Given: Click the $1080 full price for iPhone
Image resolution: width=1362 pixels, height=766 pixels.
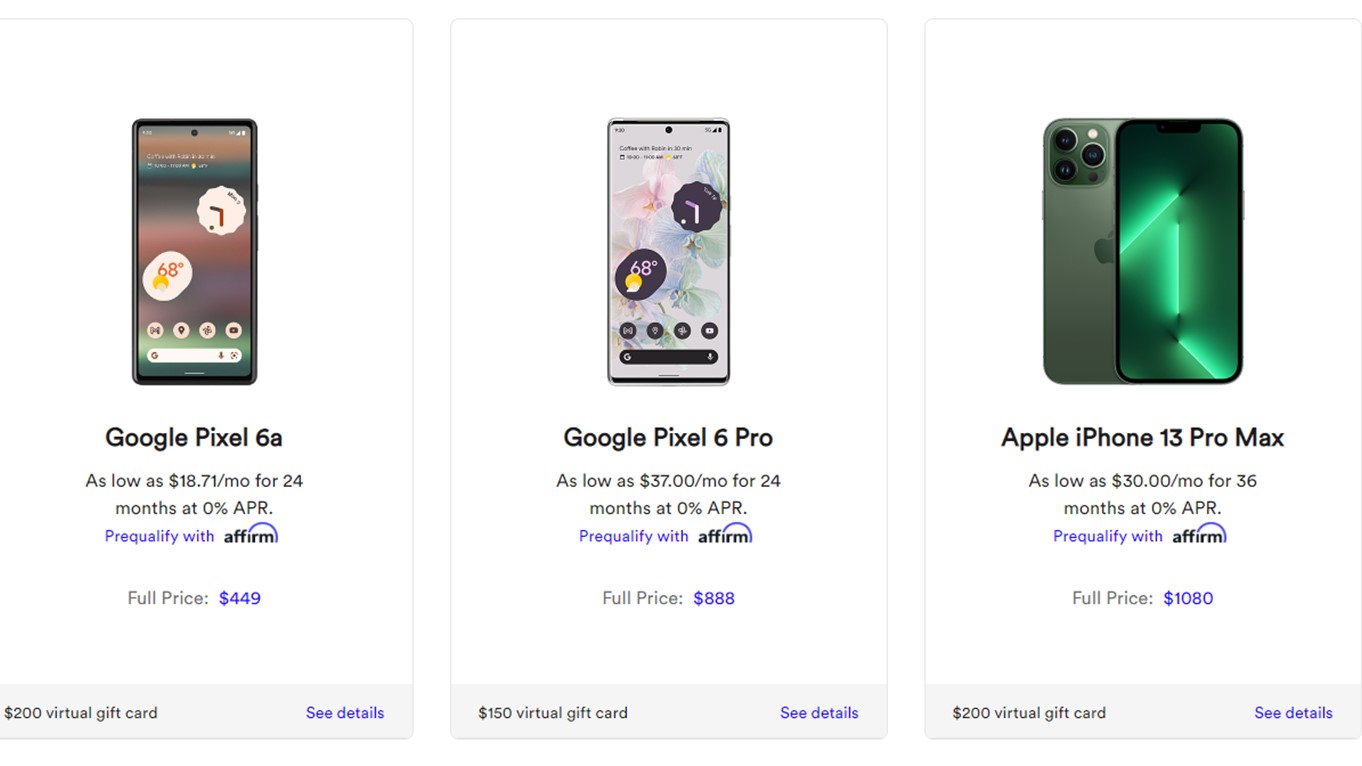Looking at the screenshot, I should click(1188, 598).
